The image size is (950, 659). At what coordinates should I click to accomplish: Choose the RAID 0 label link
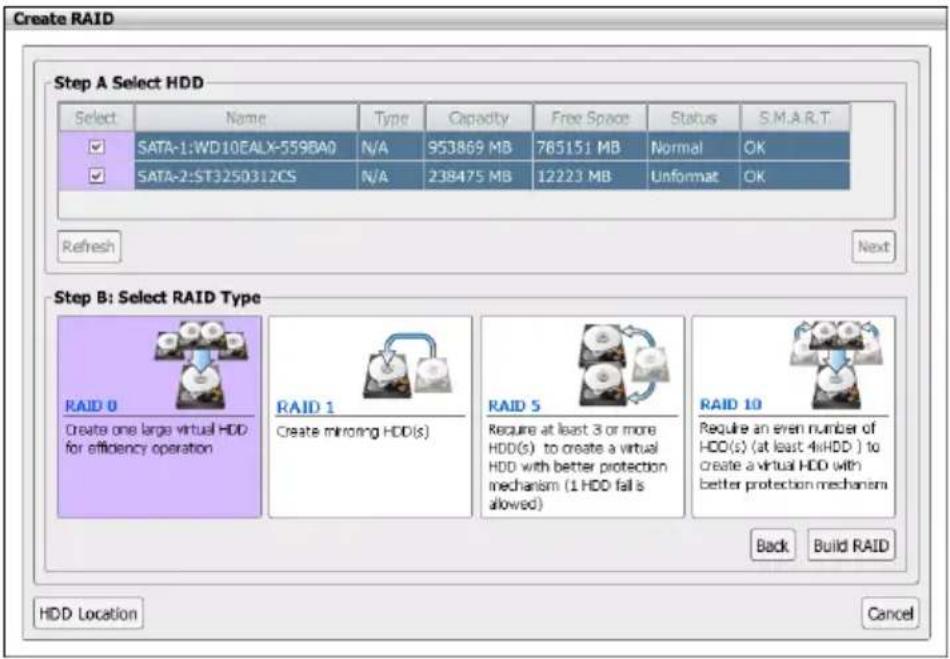click(x=91, y=406)
